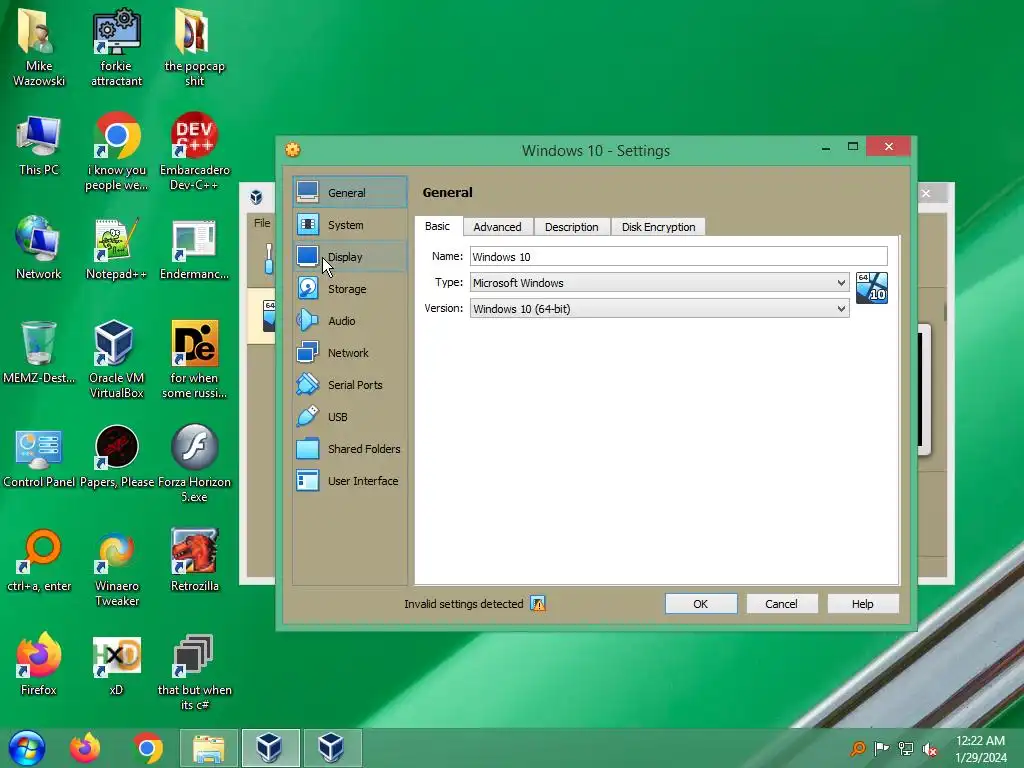This screenshot has height=768, width=1024.
Task: Click the Help button
Action: [863, 604]
